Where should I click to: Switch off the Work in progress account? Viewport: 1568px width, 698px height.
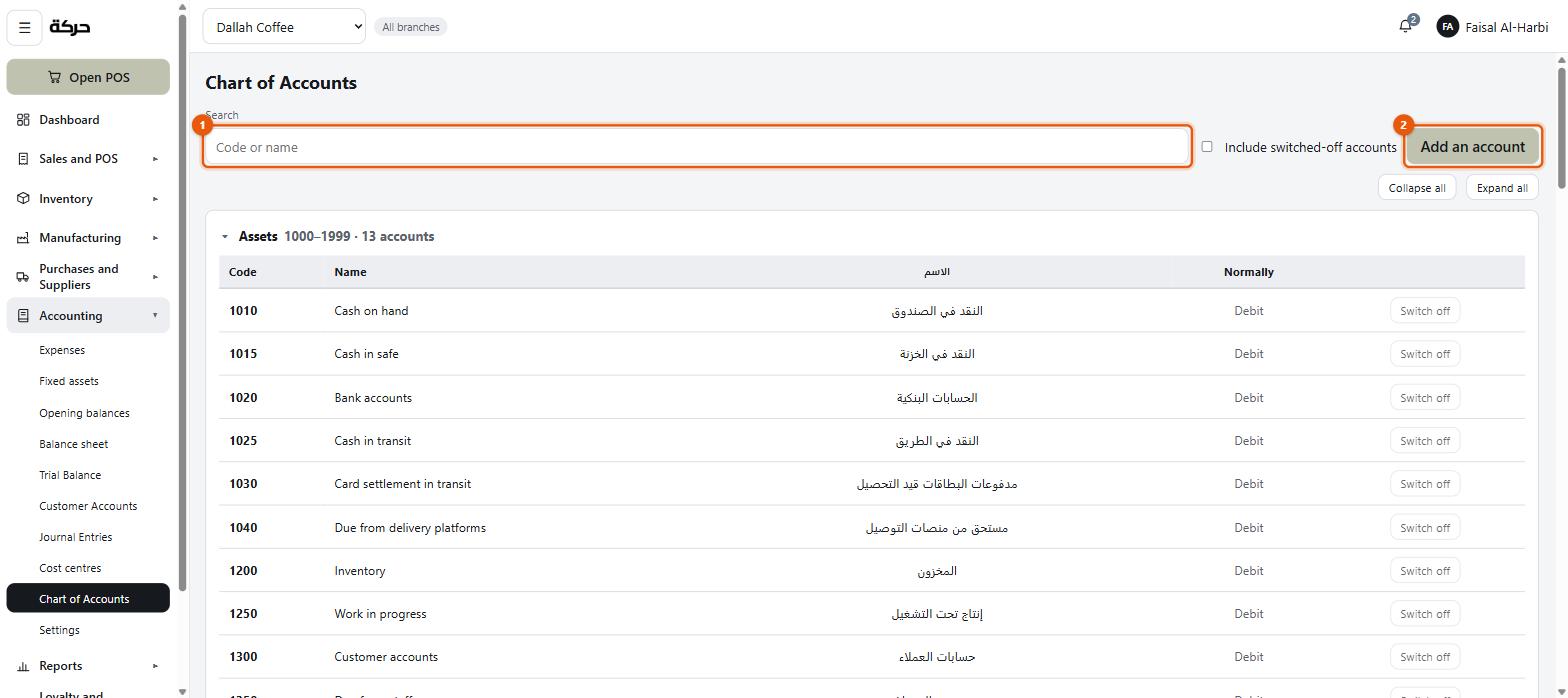(x=1424, y=614)
